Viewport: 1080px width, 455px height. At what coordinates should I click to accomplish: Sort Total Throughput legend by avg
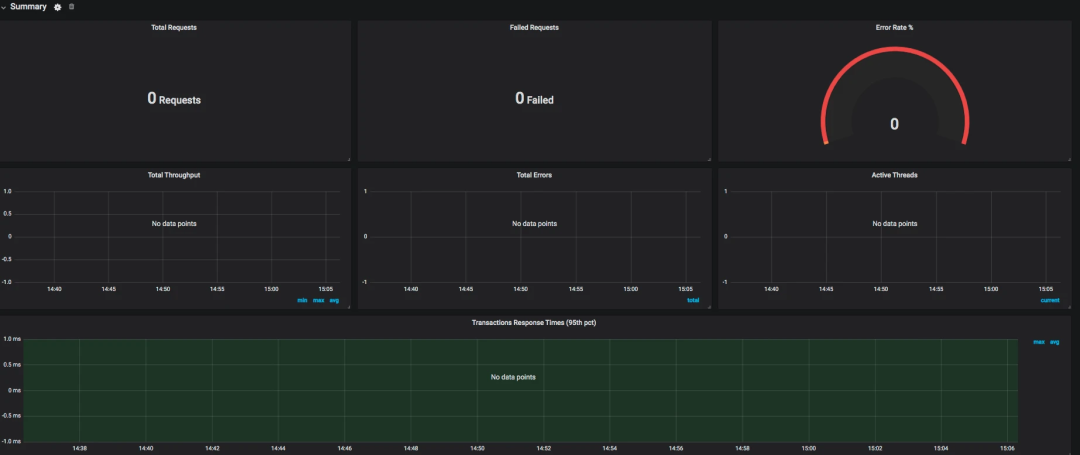pos(334,300)
